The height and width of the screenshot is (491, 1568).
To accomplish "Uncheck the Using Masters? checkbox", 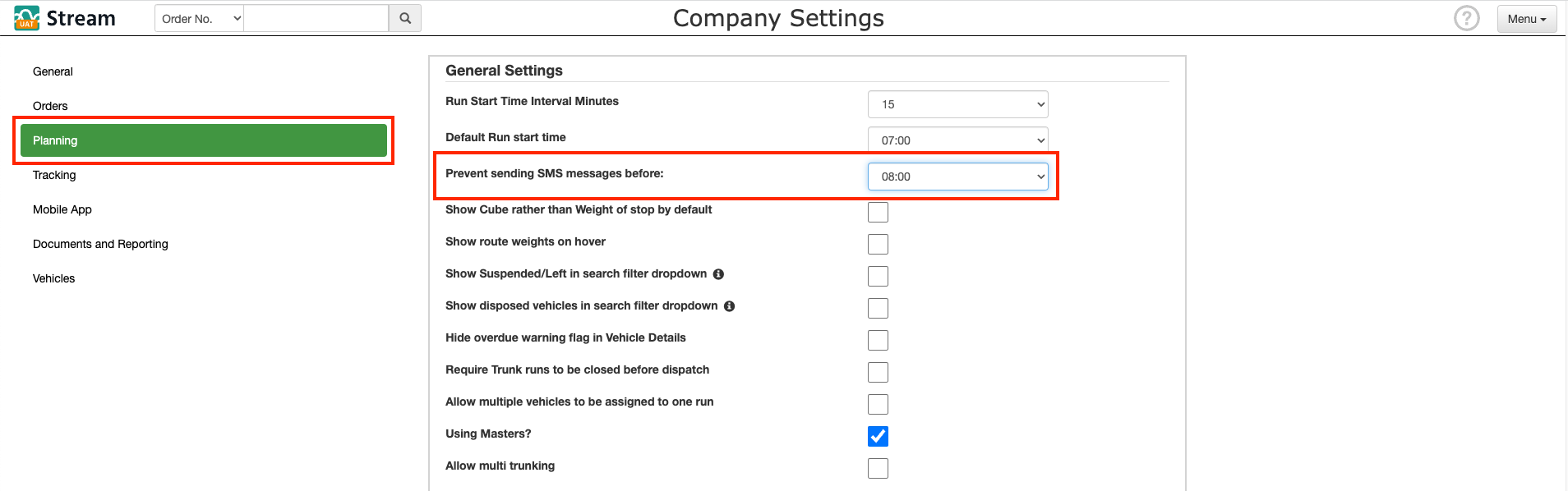I will click(x=878, y=436).
